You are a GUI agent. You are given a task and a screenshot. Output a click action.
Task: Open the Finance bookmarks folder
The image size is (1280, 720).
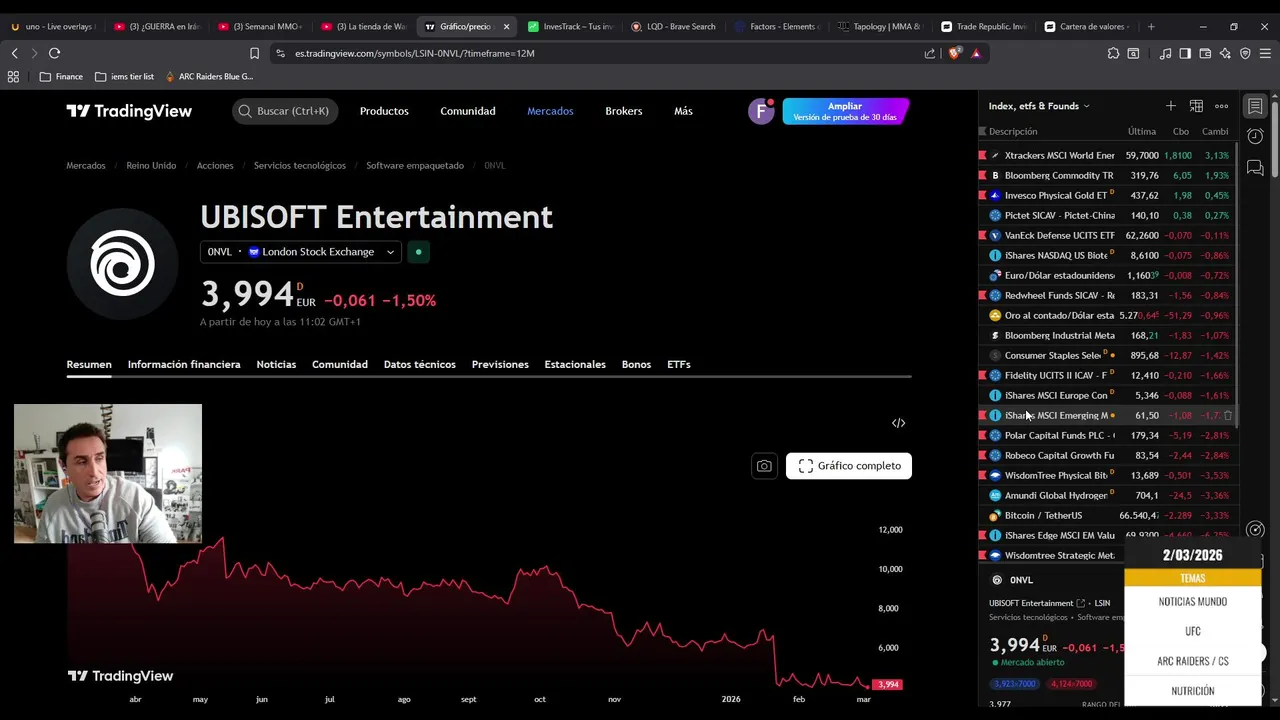point(61,76)
